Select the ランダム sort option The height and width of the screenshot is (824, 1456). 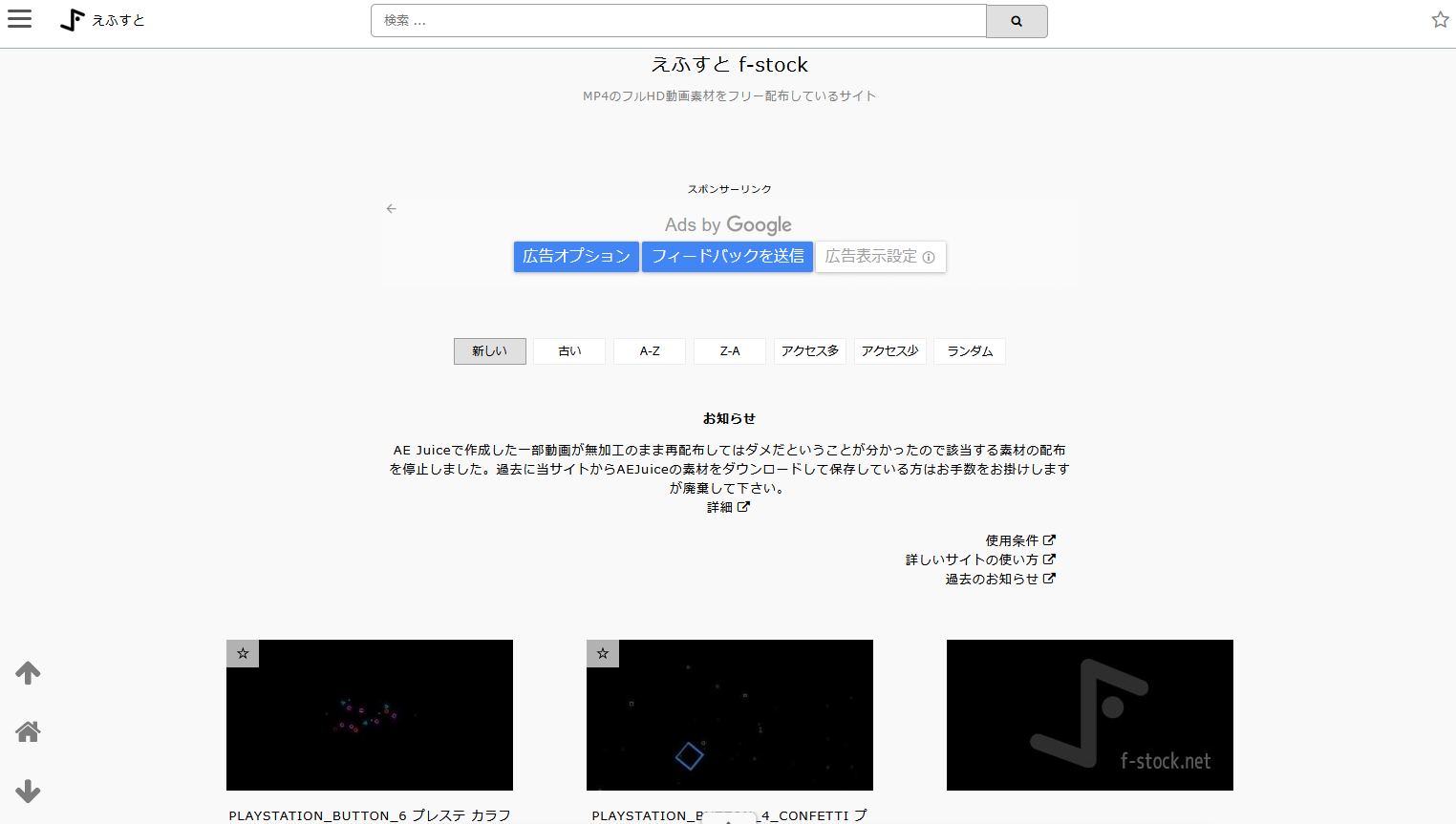click(969, 350)
